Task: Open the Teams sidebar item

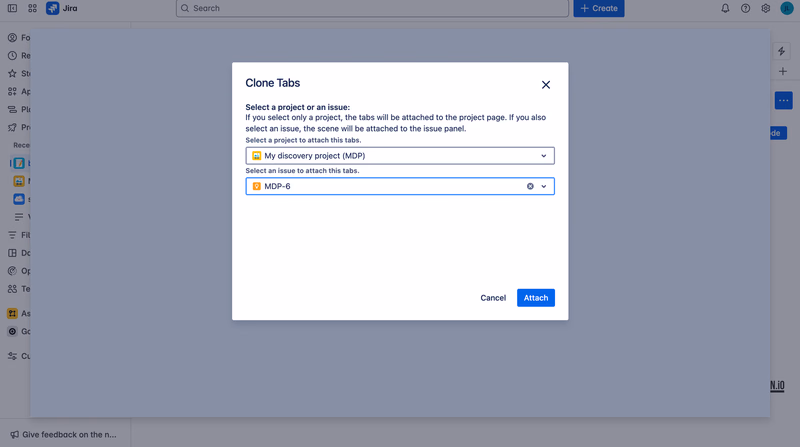Action: point(19,289)
